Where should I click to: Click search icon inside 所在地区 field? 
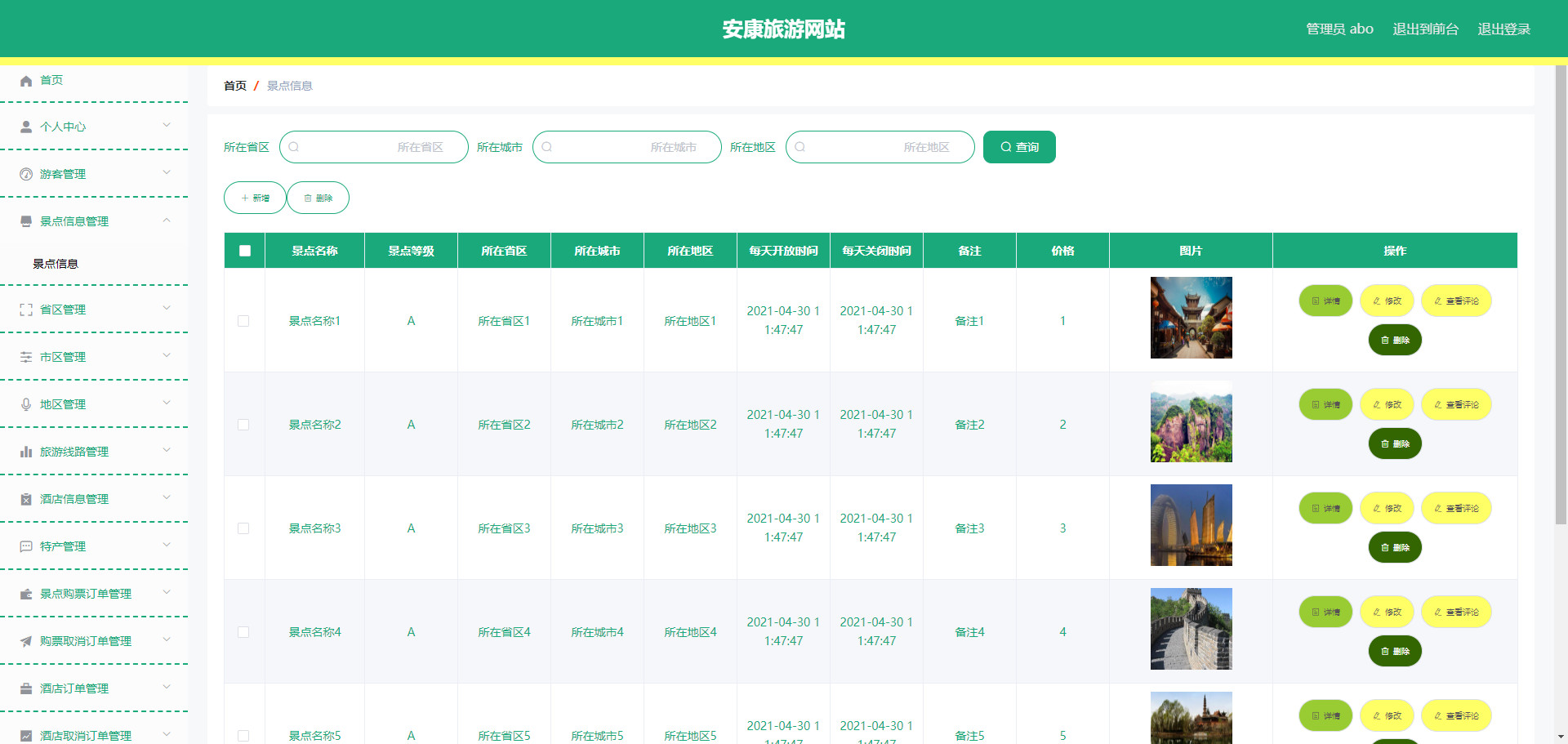coord(800,147)
